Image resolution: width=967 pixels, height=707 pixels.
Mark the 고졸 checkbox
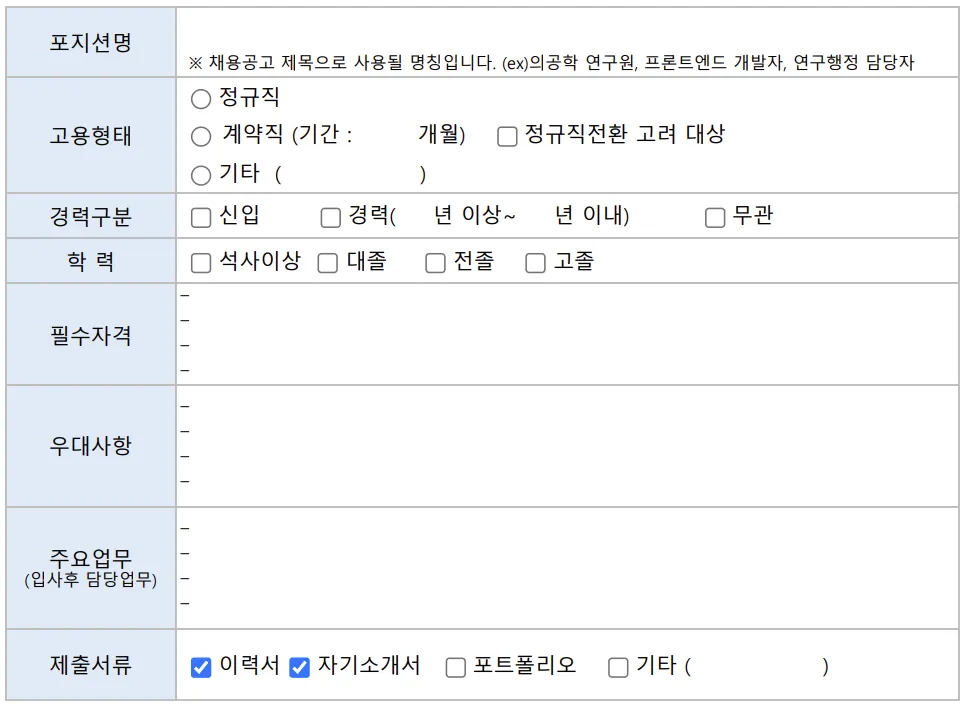(x=536, y=263)
